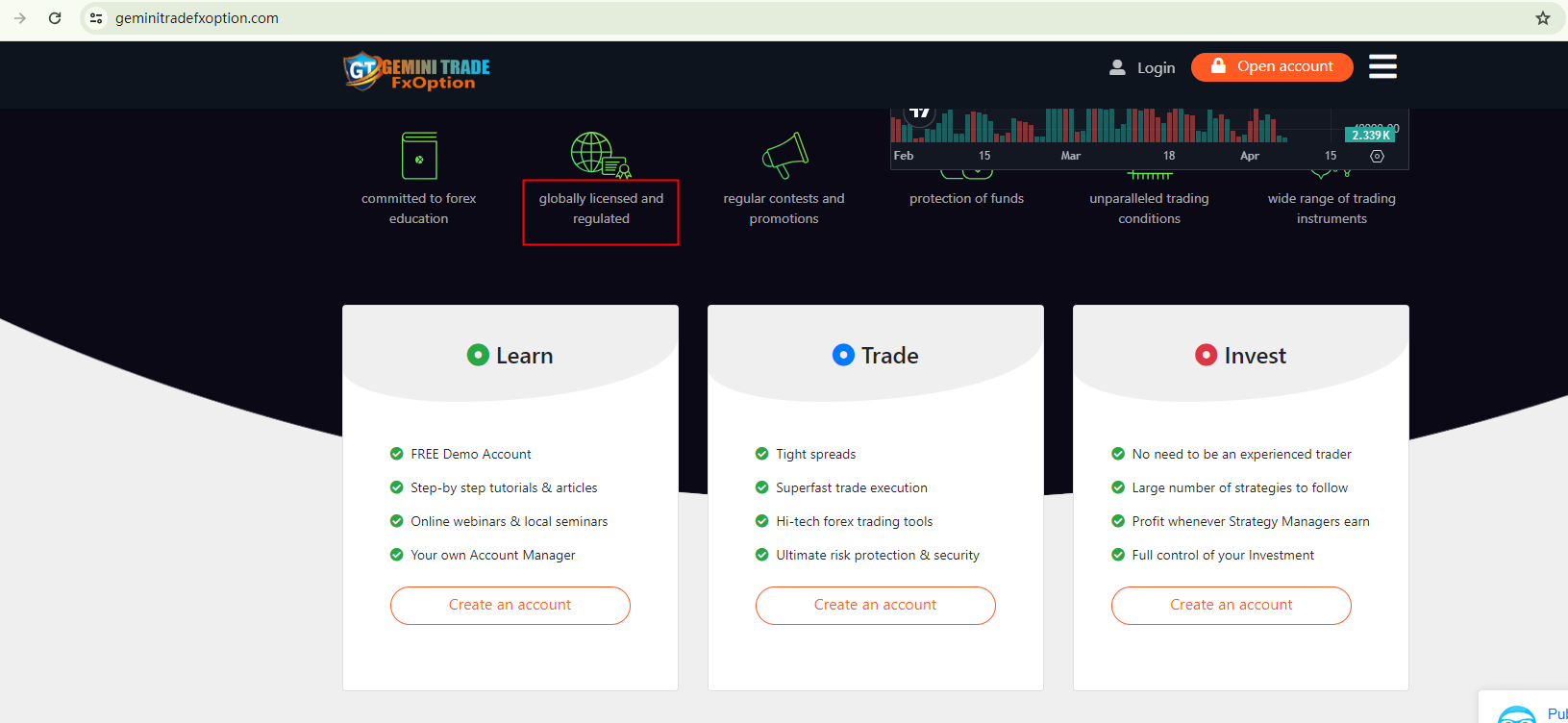The width and height of the screenshot is (1568, 723).
Task: Click the 2.339K price label on the chart
Action: tap(1370, 136)
